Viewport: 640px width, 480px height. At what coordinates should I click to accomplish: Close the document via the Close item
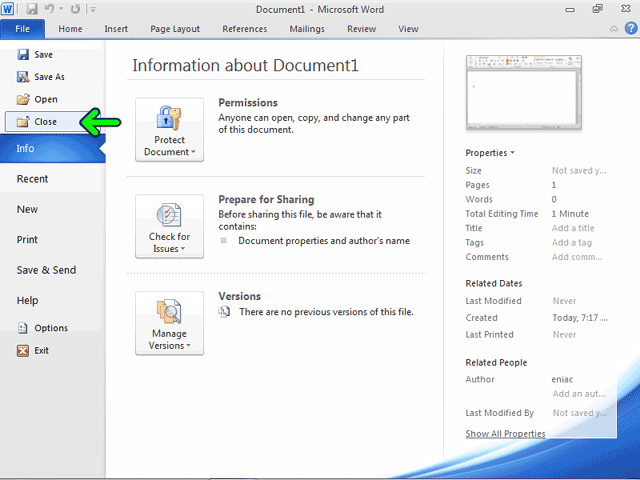pyautogui.click(x=47, y=122)
